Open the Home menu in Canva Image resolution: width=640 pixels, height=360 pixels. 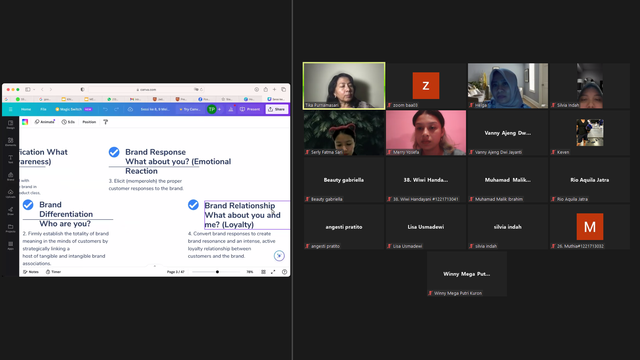pos(26,109)
